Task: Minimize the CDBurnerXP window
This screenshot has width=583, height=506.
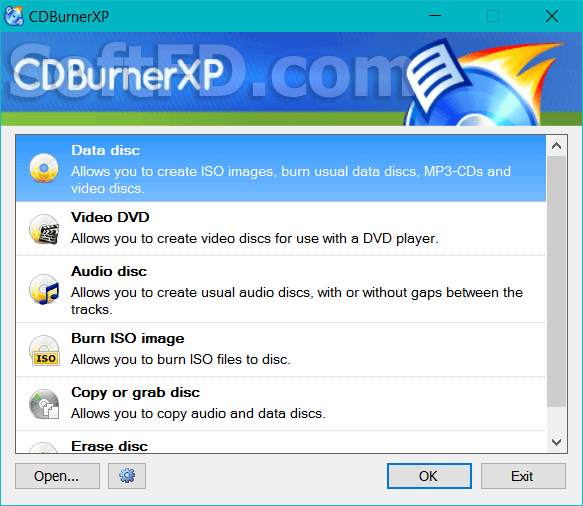Action: (435, 16)
